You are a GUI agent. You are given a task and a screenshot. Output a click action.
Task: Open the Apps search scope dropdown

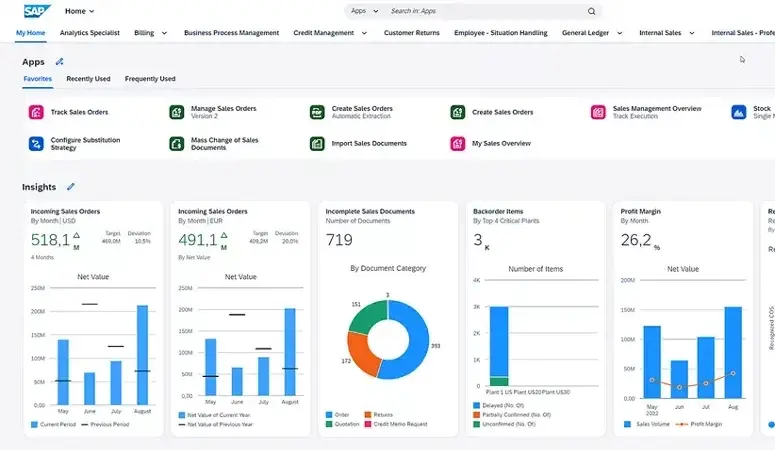[x=365, y=11]
